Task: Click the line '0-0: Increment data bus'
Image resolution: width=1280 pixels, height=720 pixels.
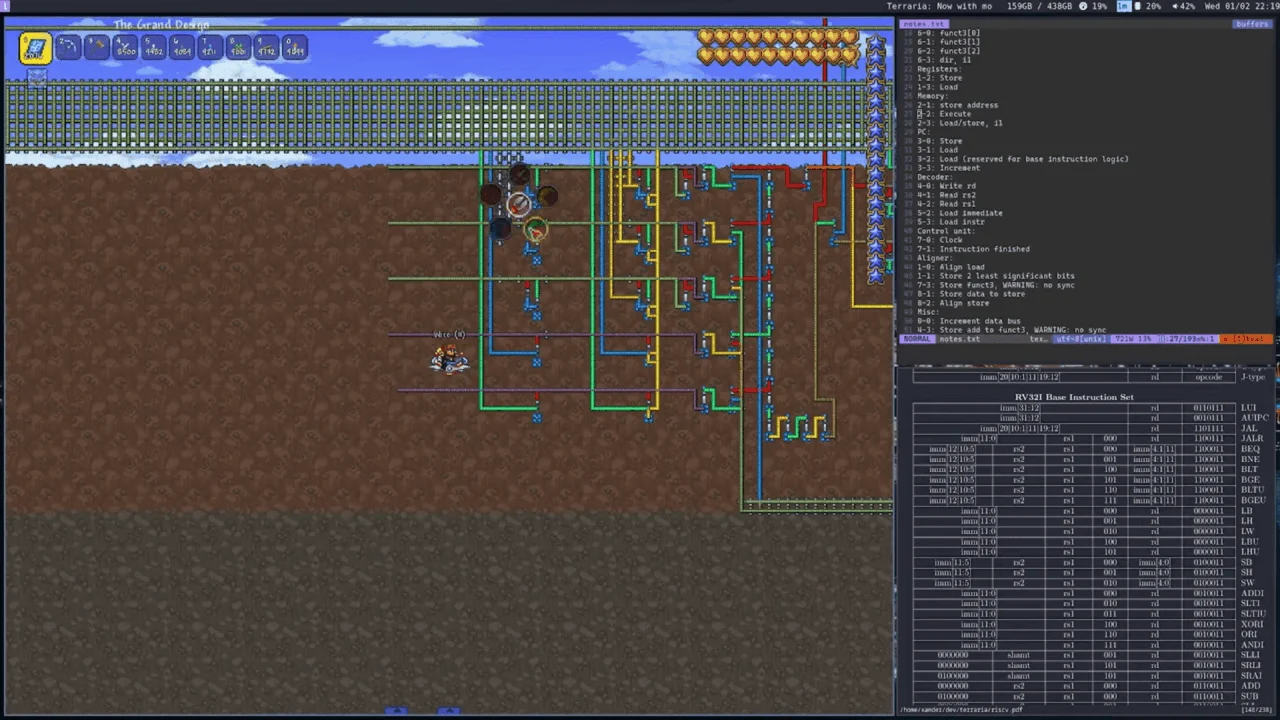Action: point(968,321)
